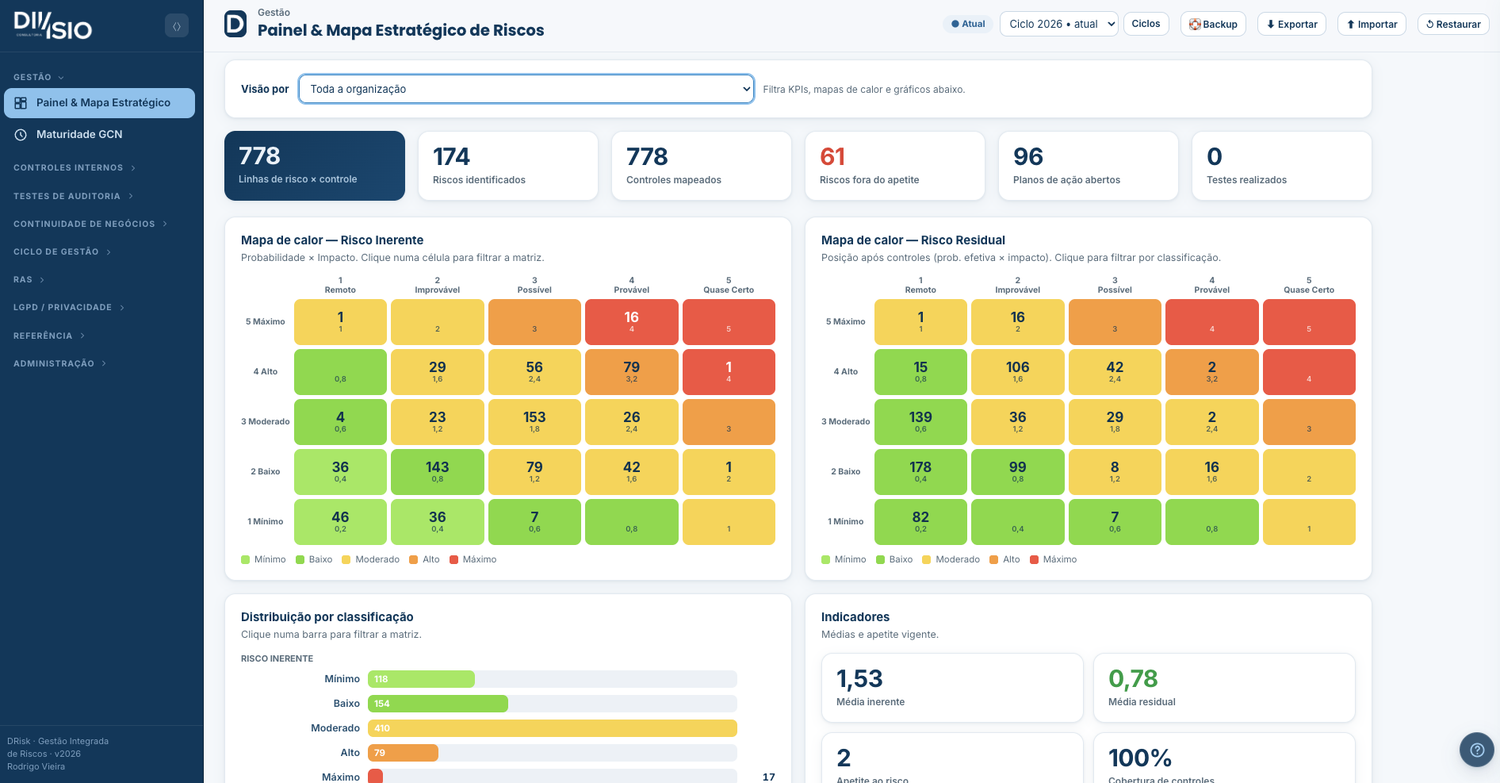
Task: Click the Baixo bar showing 154
Action: [438, 703]
